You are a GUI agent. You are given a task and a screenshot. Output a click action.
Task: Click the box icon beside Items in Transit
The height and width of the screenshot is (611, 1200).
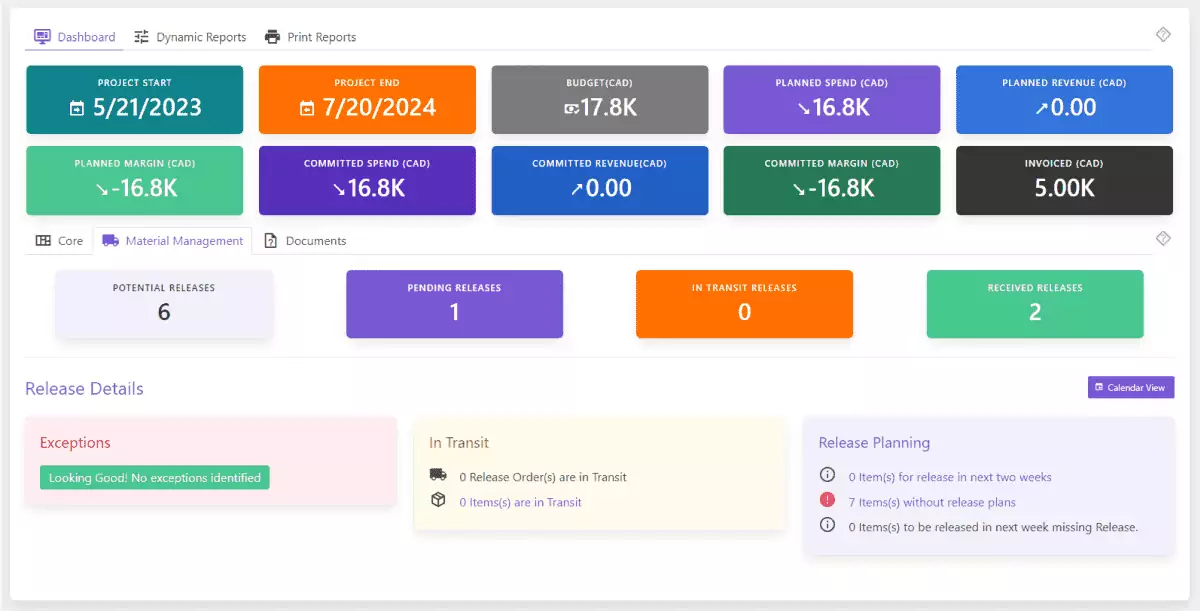point(438,500)
